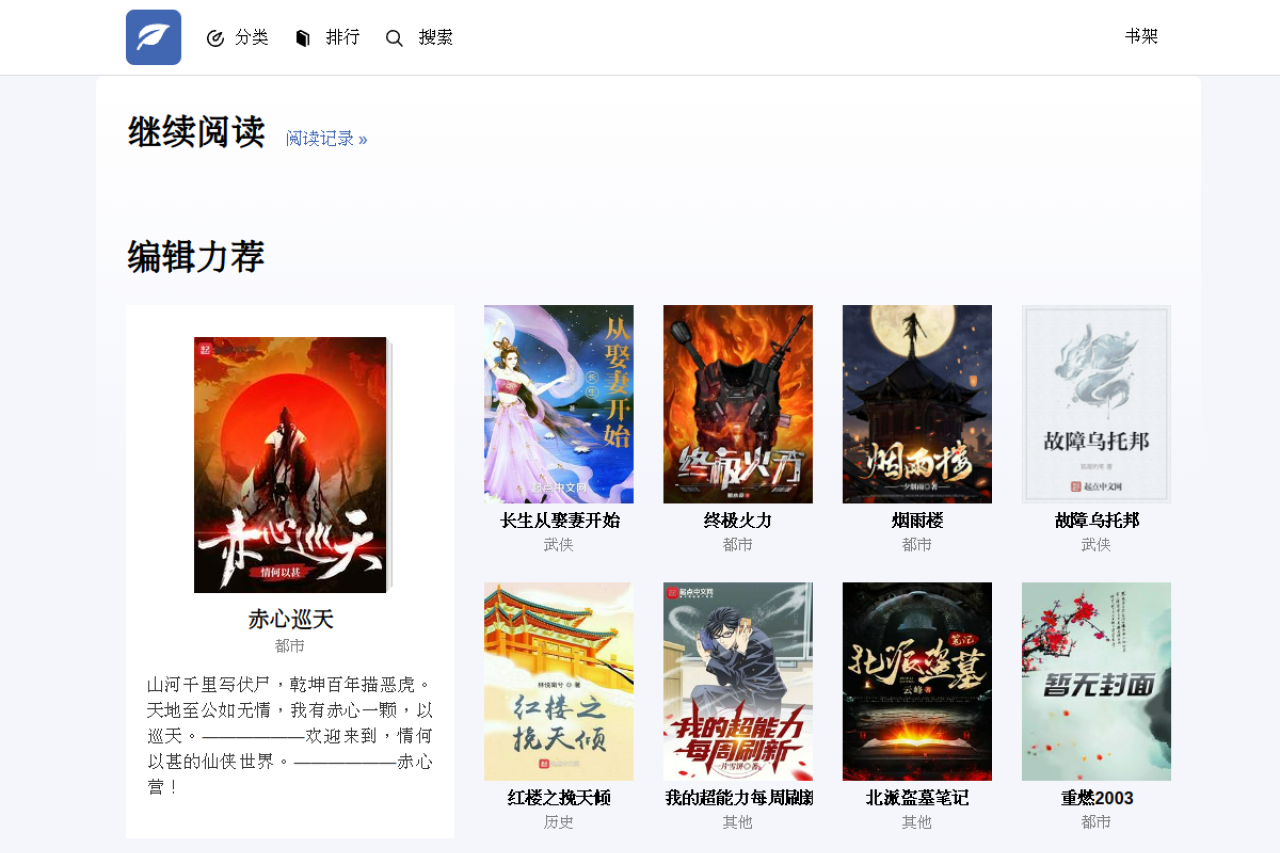Click the book icon beside 排行
Screen dimensions: 1280x853
[x=303, y=38]
